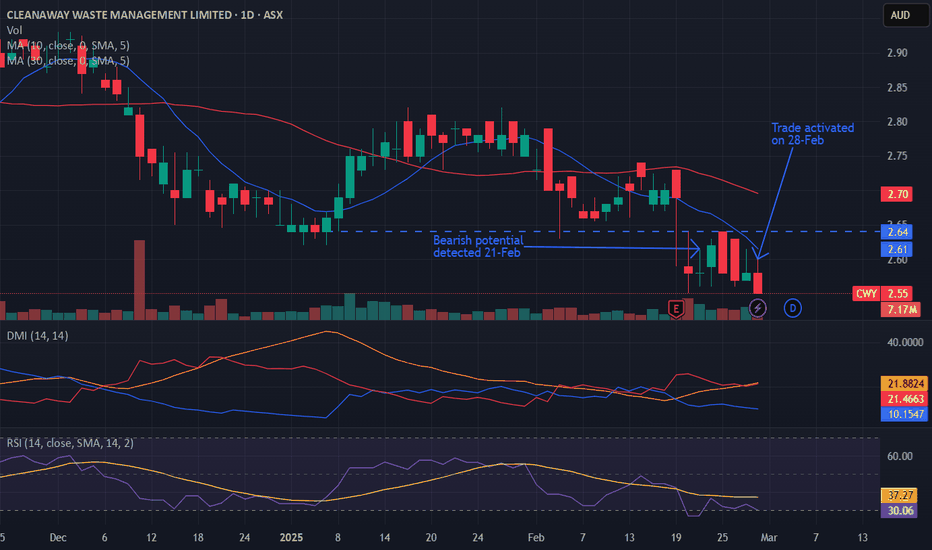Click the 37.27 RSI average label
The height and width of the screenshot is (550, 932).
(x=900, y=495)
